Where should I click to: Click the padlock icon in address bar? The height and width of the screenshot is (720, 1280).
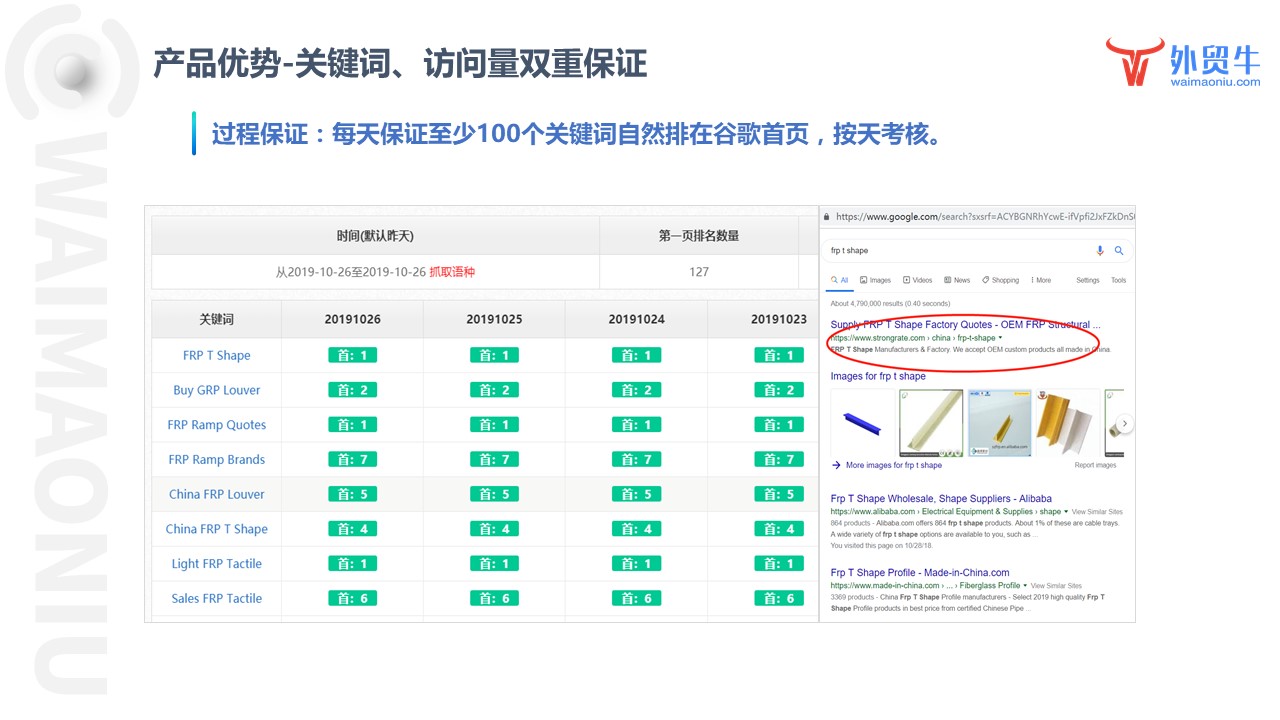(x=826, y=216)
